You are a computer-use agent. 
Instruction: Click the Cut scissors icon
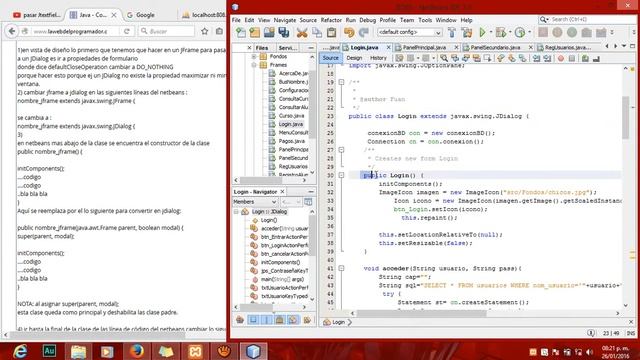click(302, 32)
